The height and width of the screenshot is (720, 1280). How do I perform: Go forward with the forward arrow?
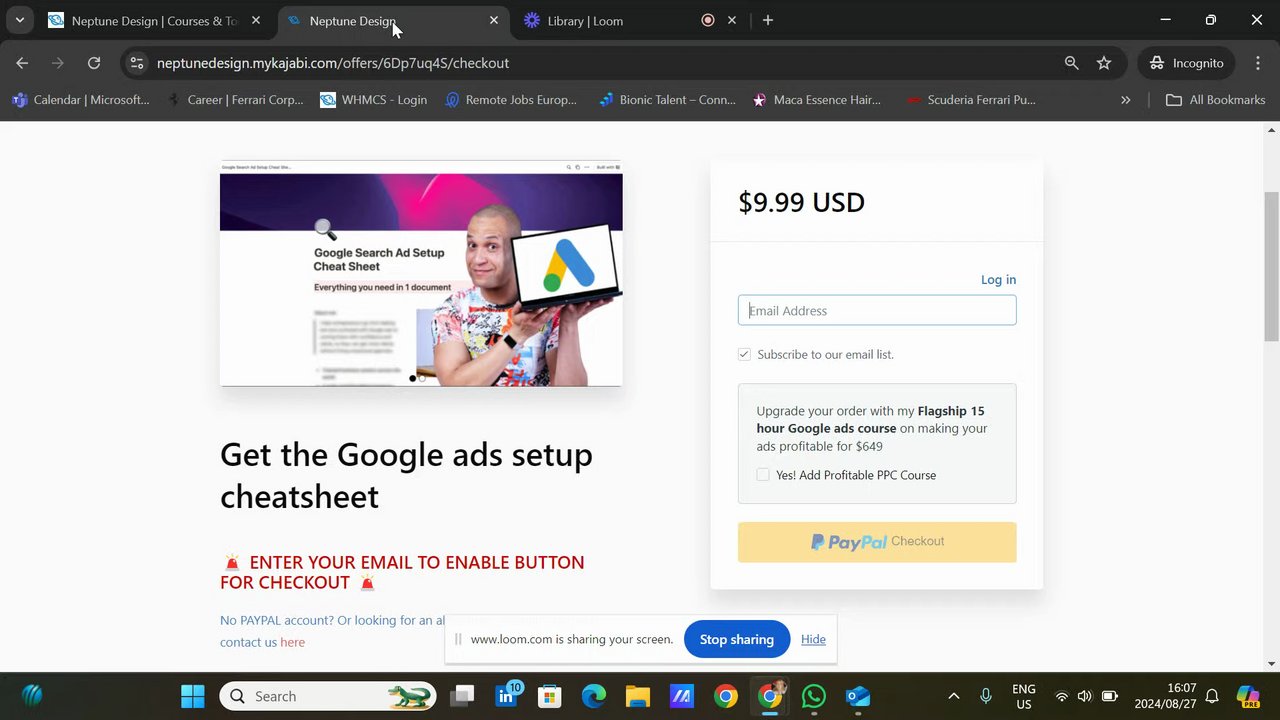point(58,63)
